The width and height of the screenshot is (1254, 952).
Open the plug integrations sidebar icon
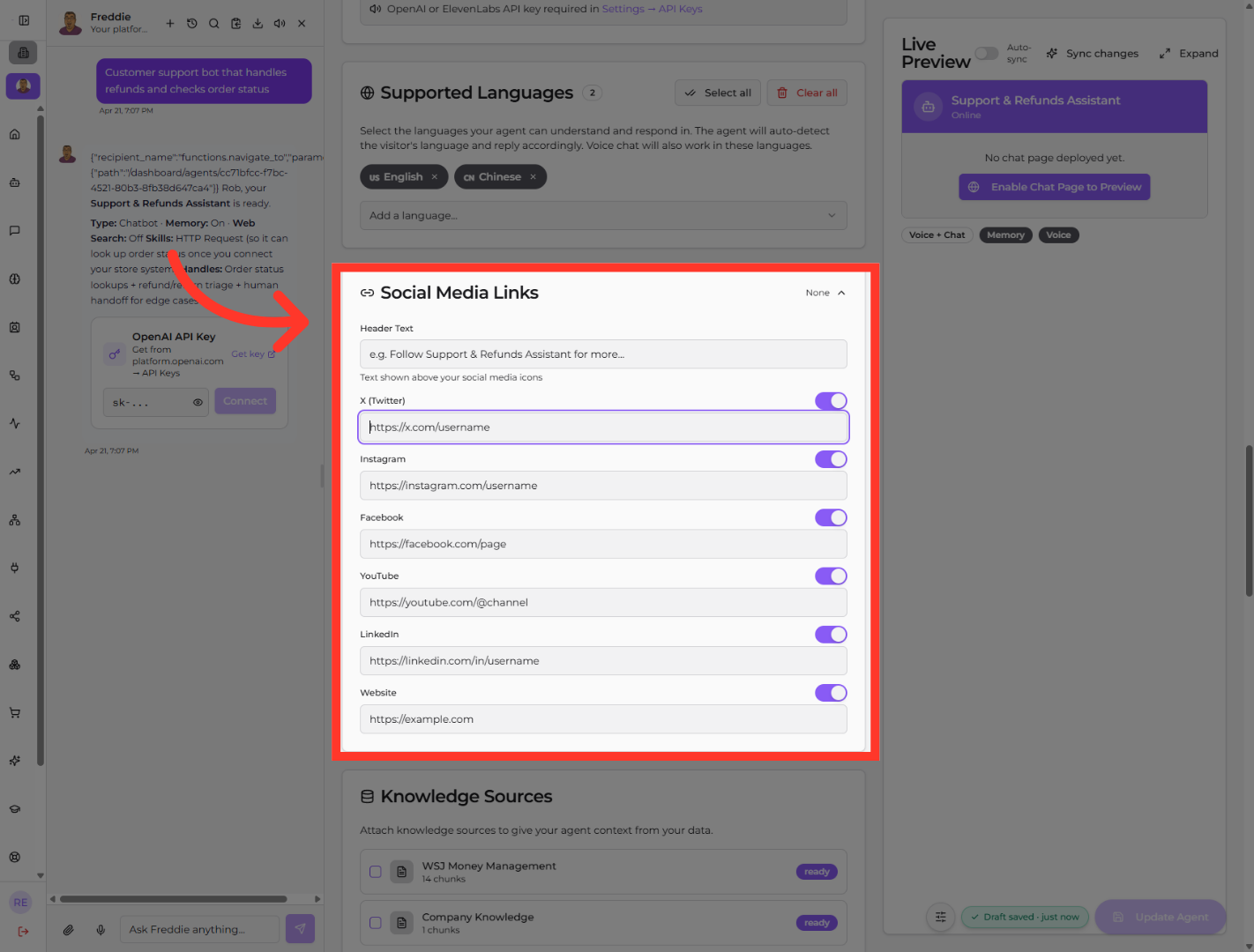click(15, 568)
